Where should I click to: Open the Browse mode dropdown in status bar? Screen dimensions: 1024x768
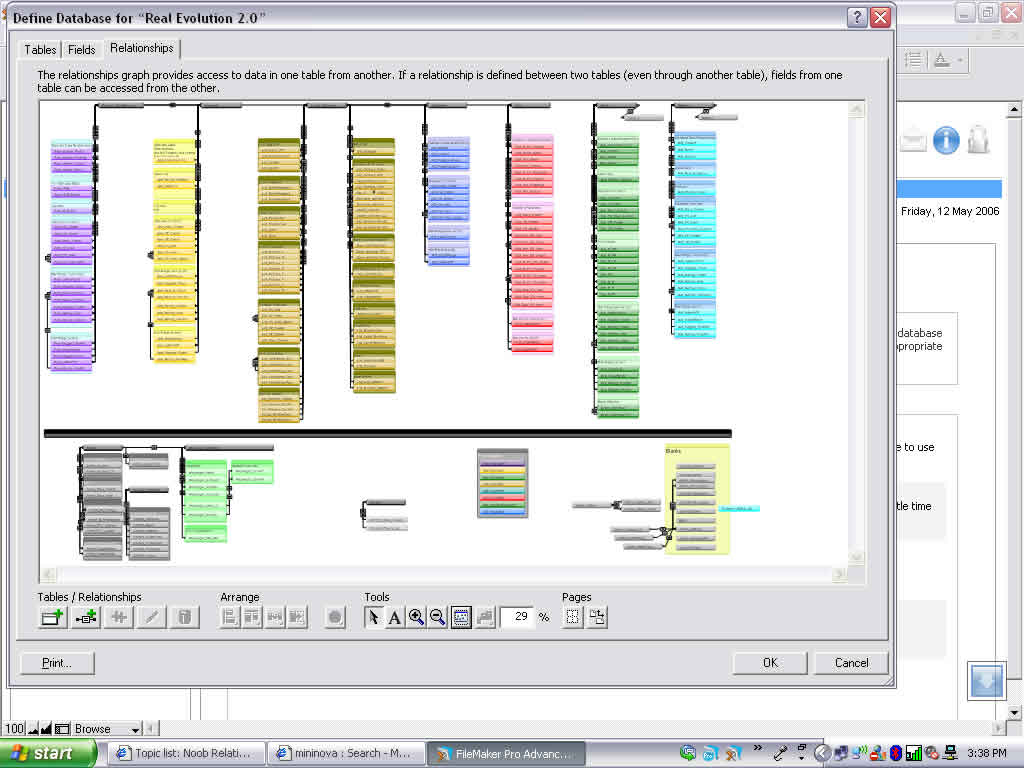point(106,729)
